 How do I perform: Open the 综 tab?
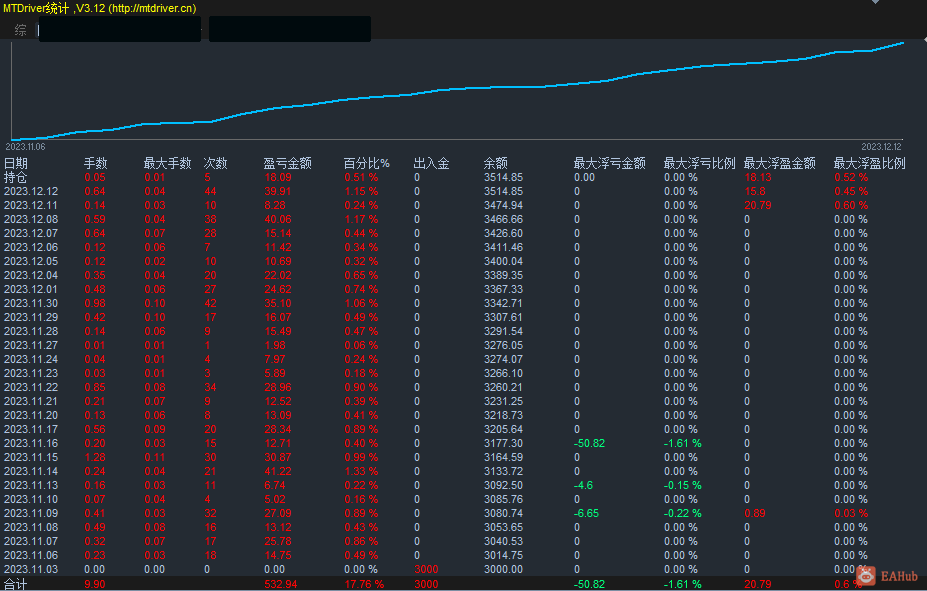[21, 30]
